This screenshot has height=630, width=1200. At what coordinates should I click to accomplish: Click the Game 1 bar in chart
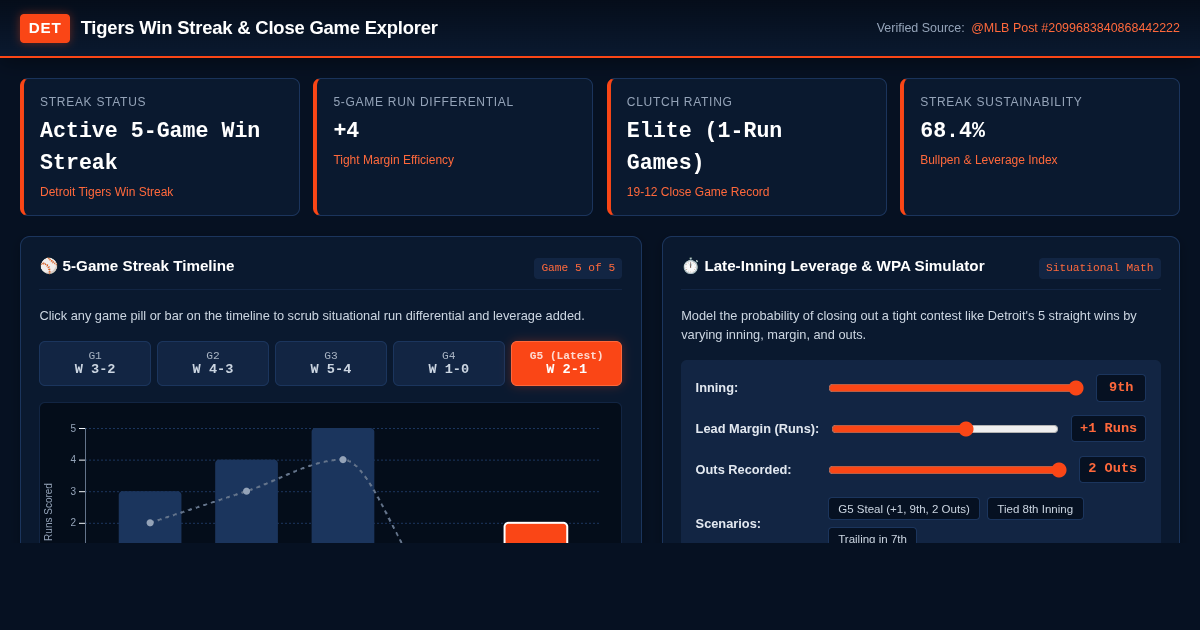pos(150,517)
